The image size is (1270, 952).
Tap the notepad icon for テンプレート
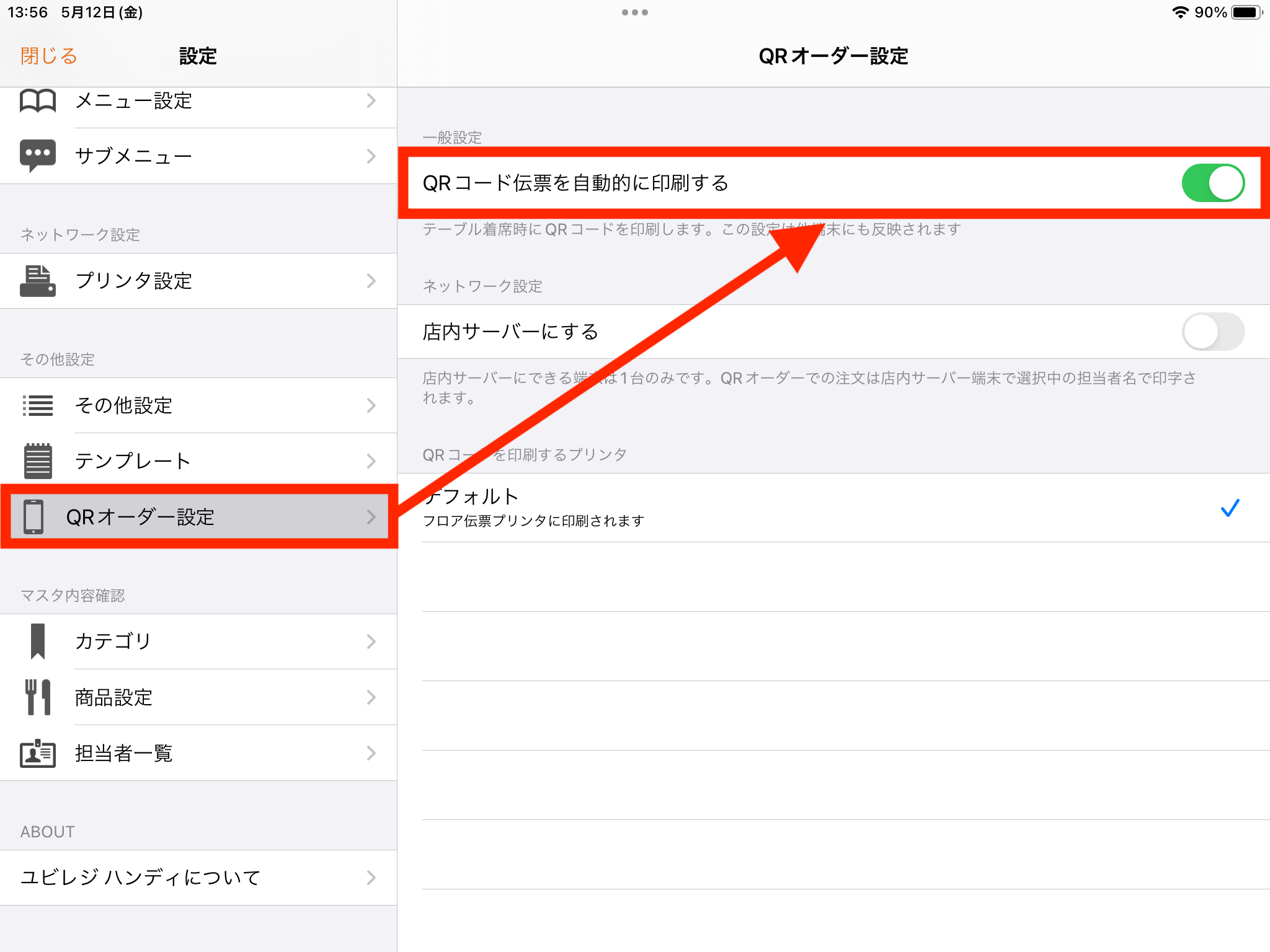pyautogui.click(x=38, y=461)
